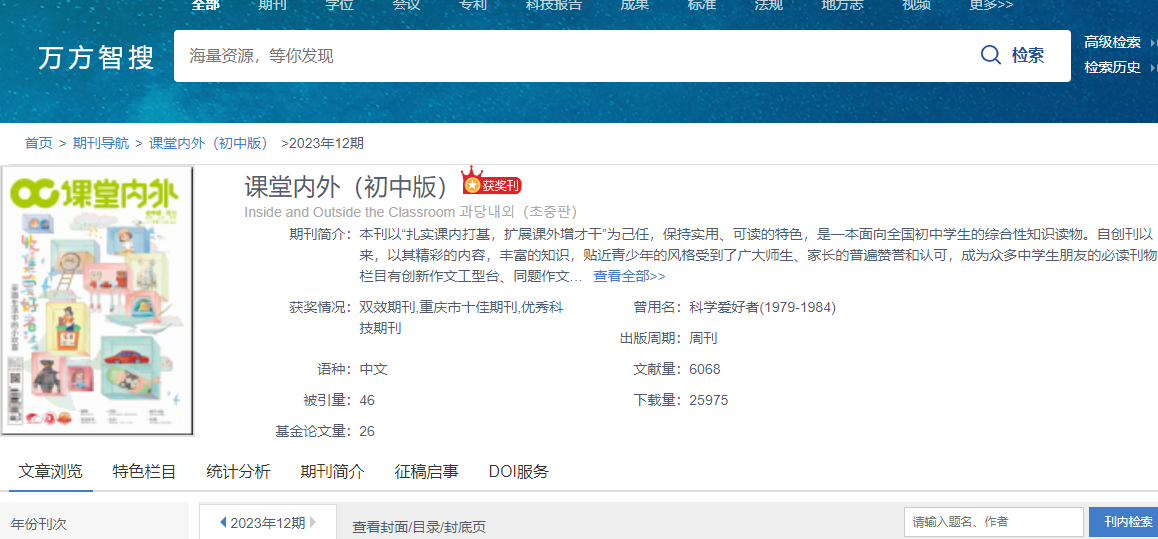Go to next issue arrow
Image resolution: width=1158 pixels, height=539 pixels.
click(x=313, y=523)
